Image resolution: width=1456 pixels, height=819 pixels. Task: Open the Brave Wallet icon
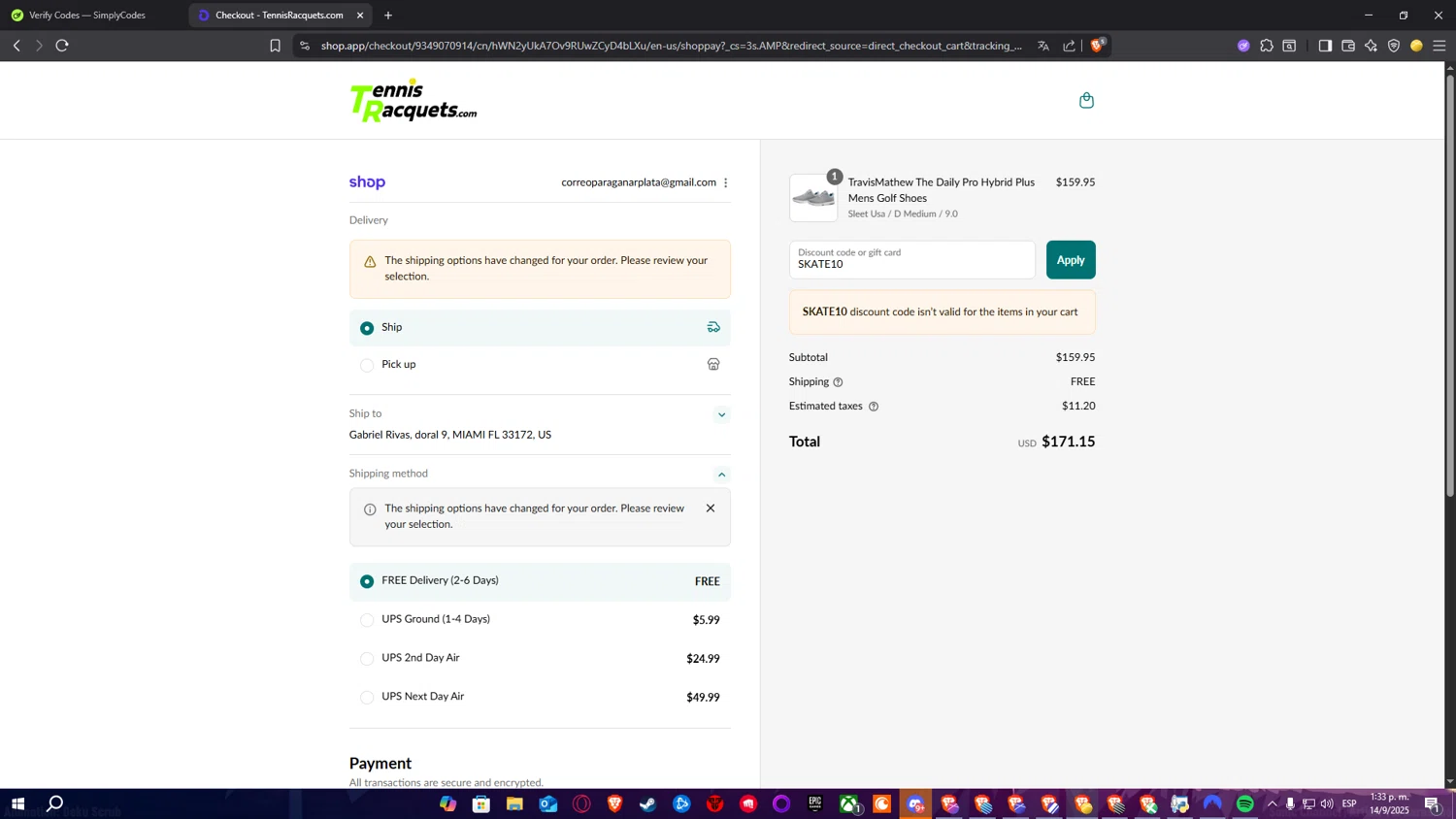pyautogui.click(x=1348, y=46)
